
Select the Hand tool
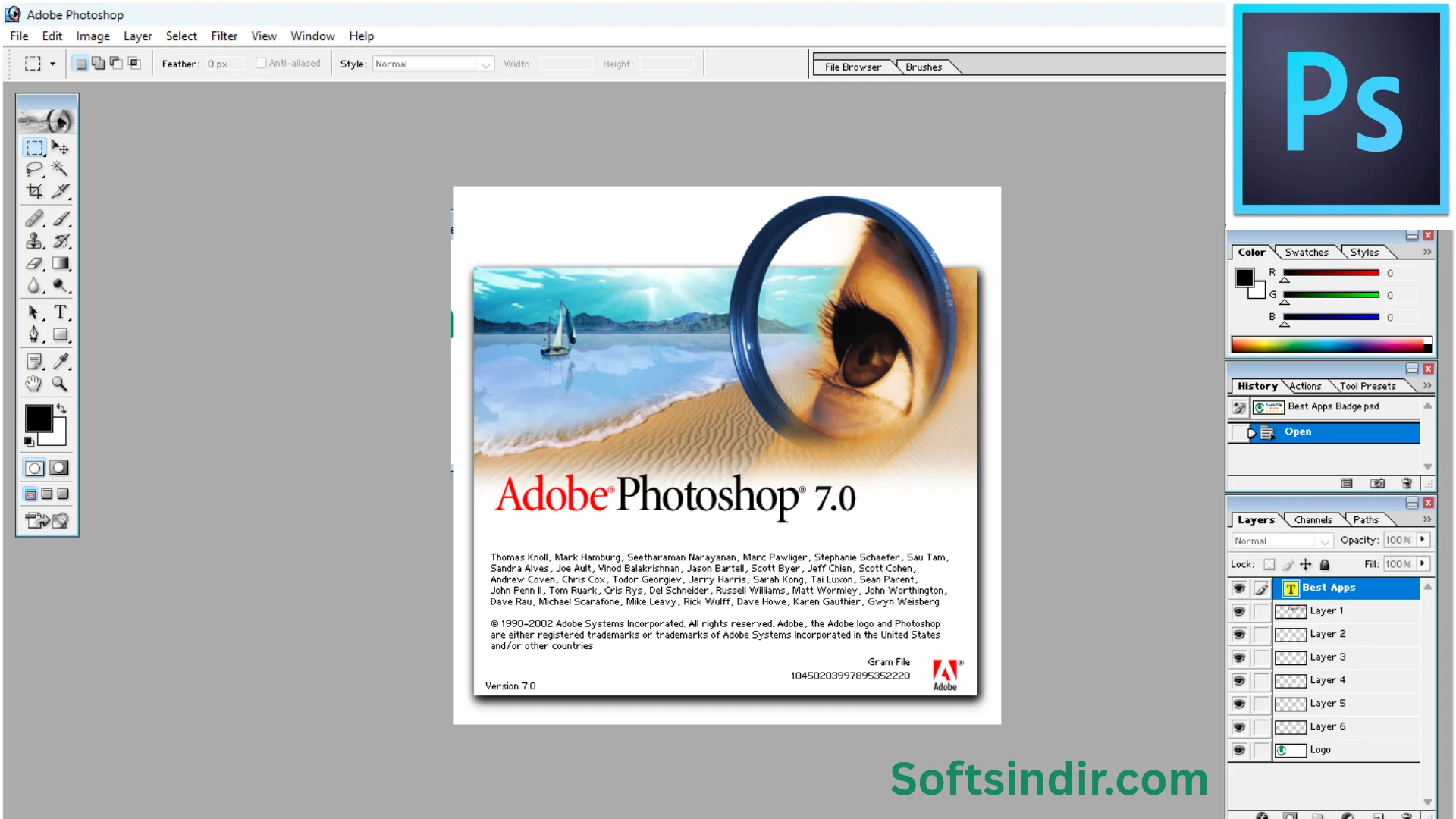pos(34,384)
